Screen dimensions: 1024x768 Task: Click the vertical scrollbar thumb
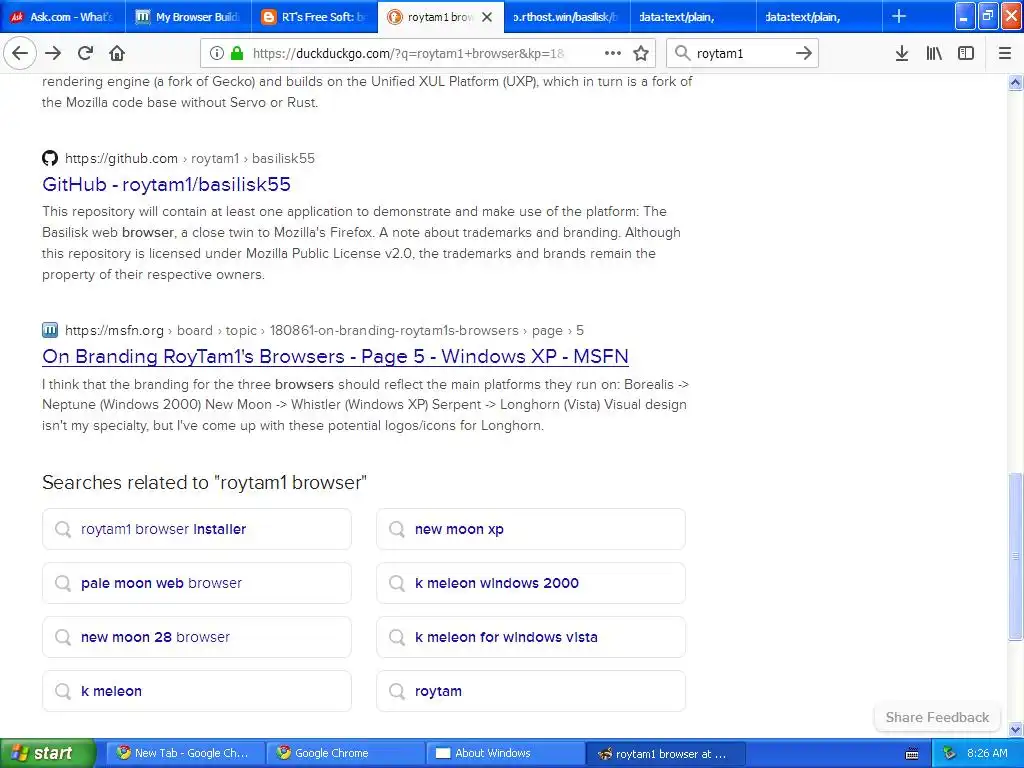[1015, 556]
